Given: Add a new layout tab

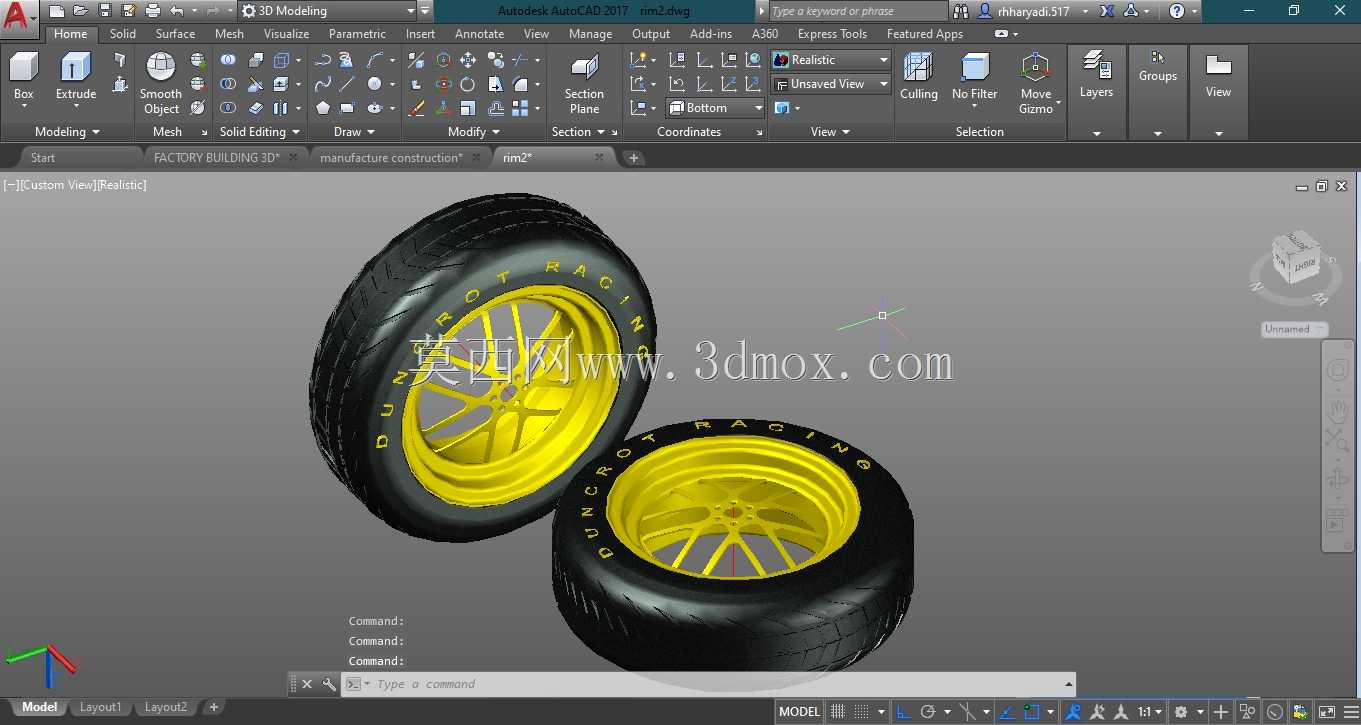Looking at the screenshot, I should (213, 707).
